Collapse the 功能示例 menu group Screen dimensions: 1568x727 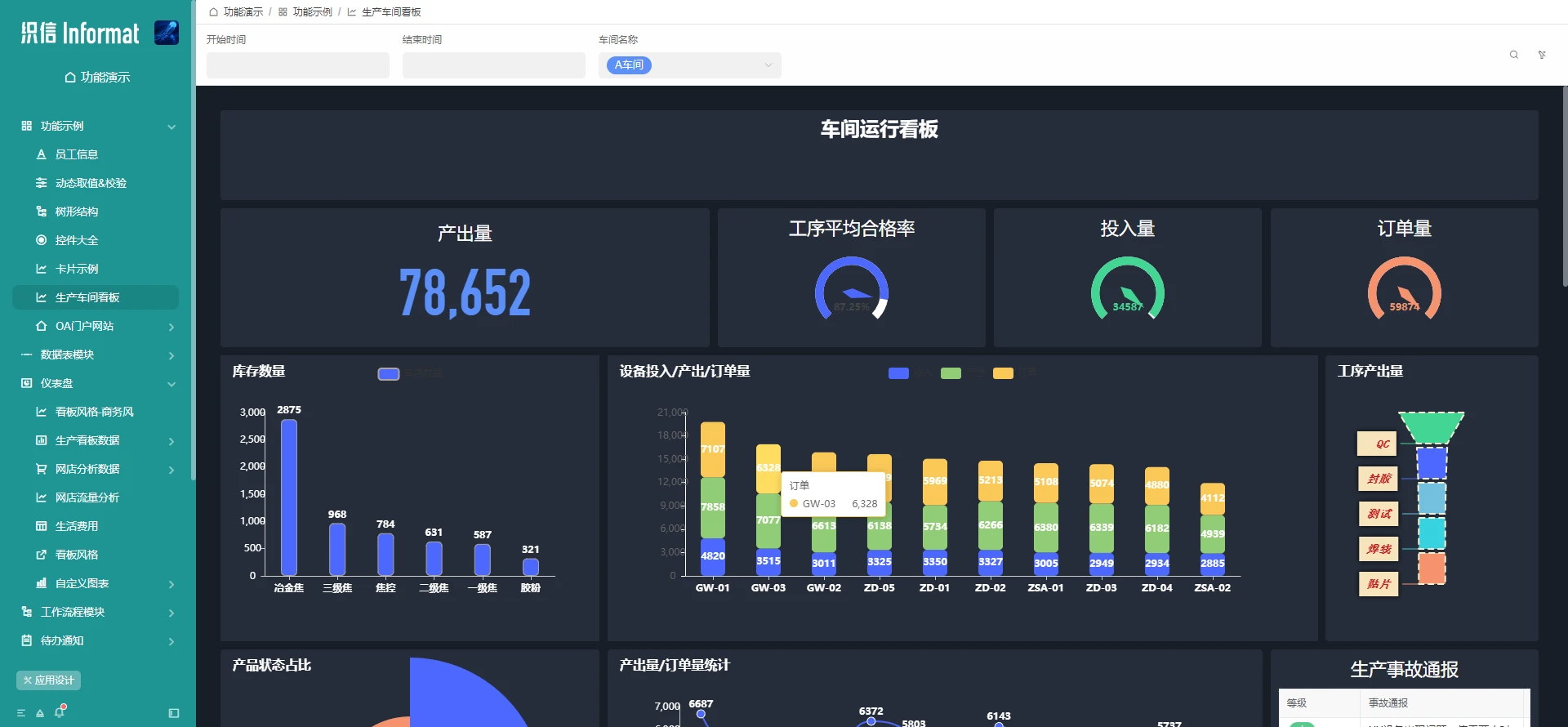[x=171, y=127]
